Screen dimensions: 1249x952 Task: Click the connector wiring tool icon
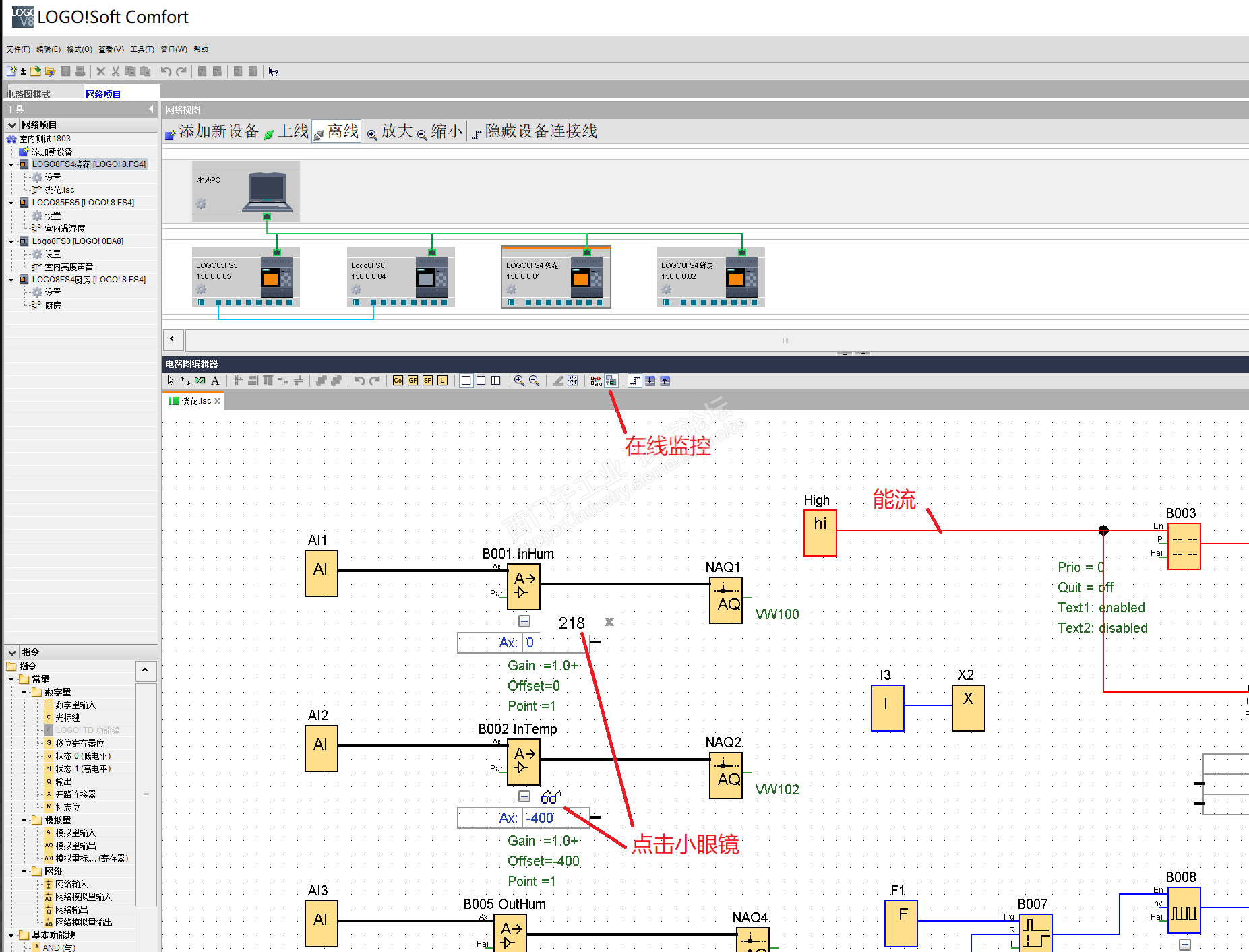(x=185, y=381)
